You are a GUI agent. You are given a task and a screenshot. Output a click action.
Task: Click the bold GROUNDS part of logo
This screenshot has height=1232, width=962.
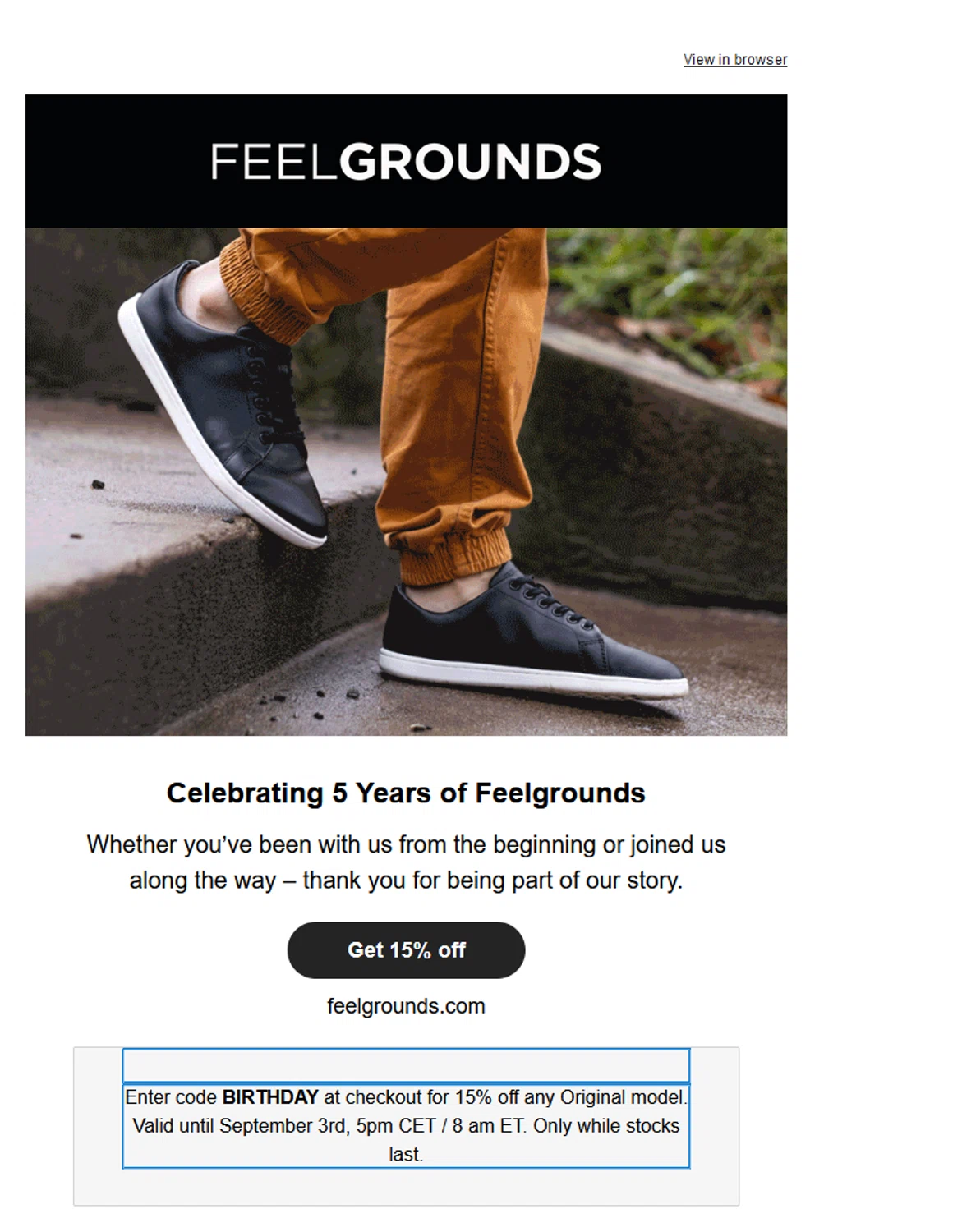click(470, 161)
